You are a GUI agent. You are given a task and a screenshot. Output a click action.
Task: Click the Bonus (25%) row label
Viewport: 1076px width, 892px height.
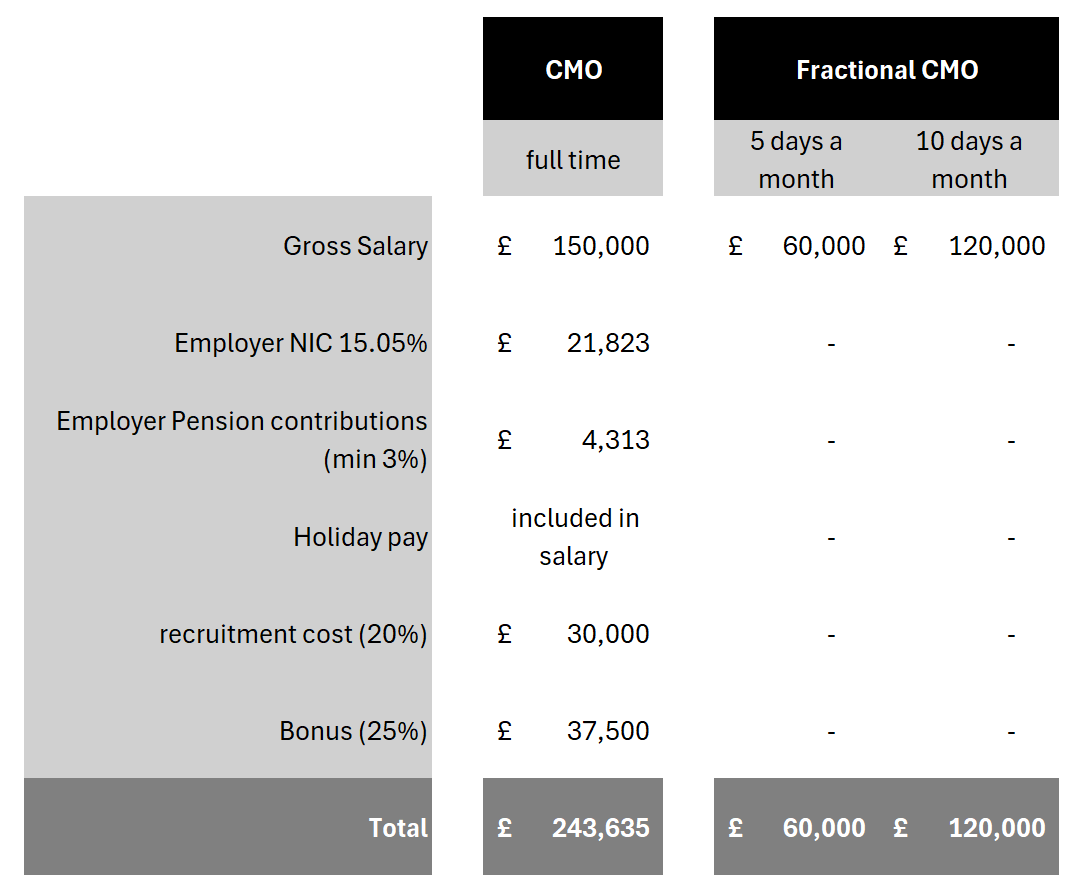pos(353,731)
